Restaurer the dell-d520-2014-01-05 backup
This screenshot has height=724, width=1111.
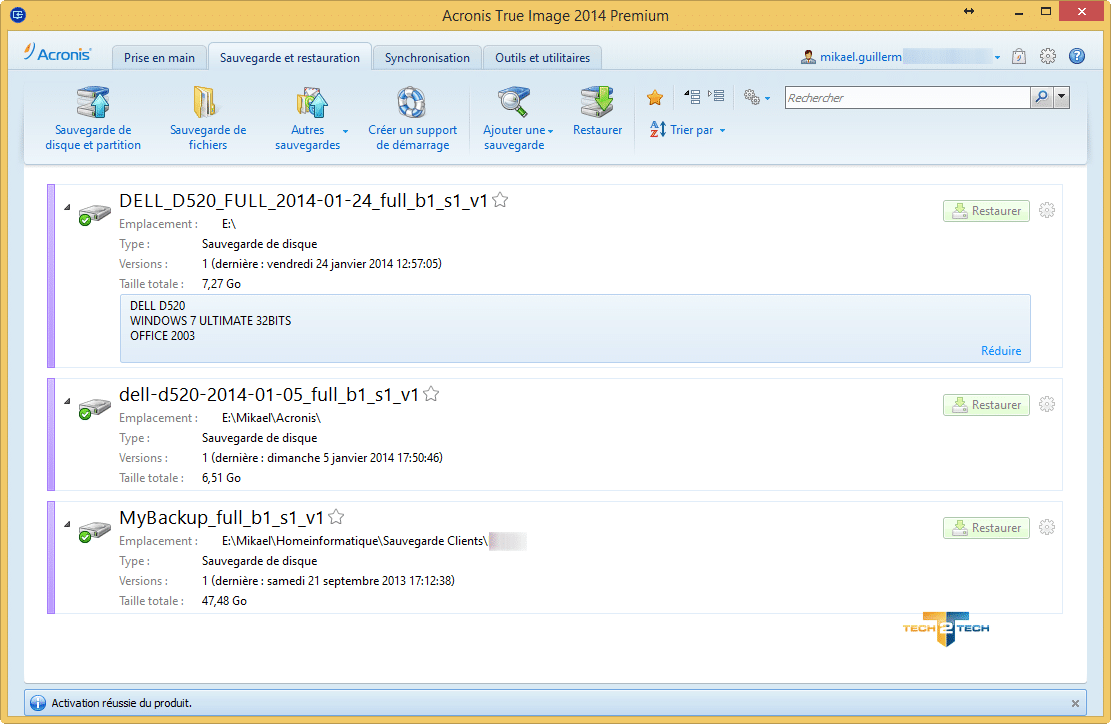986,405
